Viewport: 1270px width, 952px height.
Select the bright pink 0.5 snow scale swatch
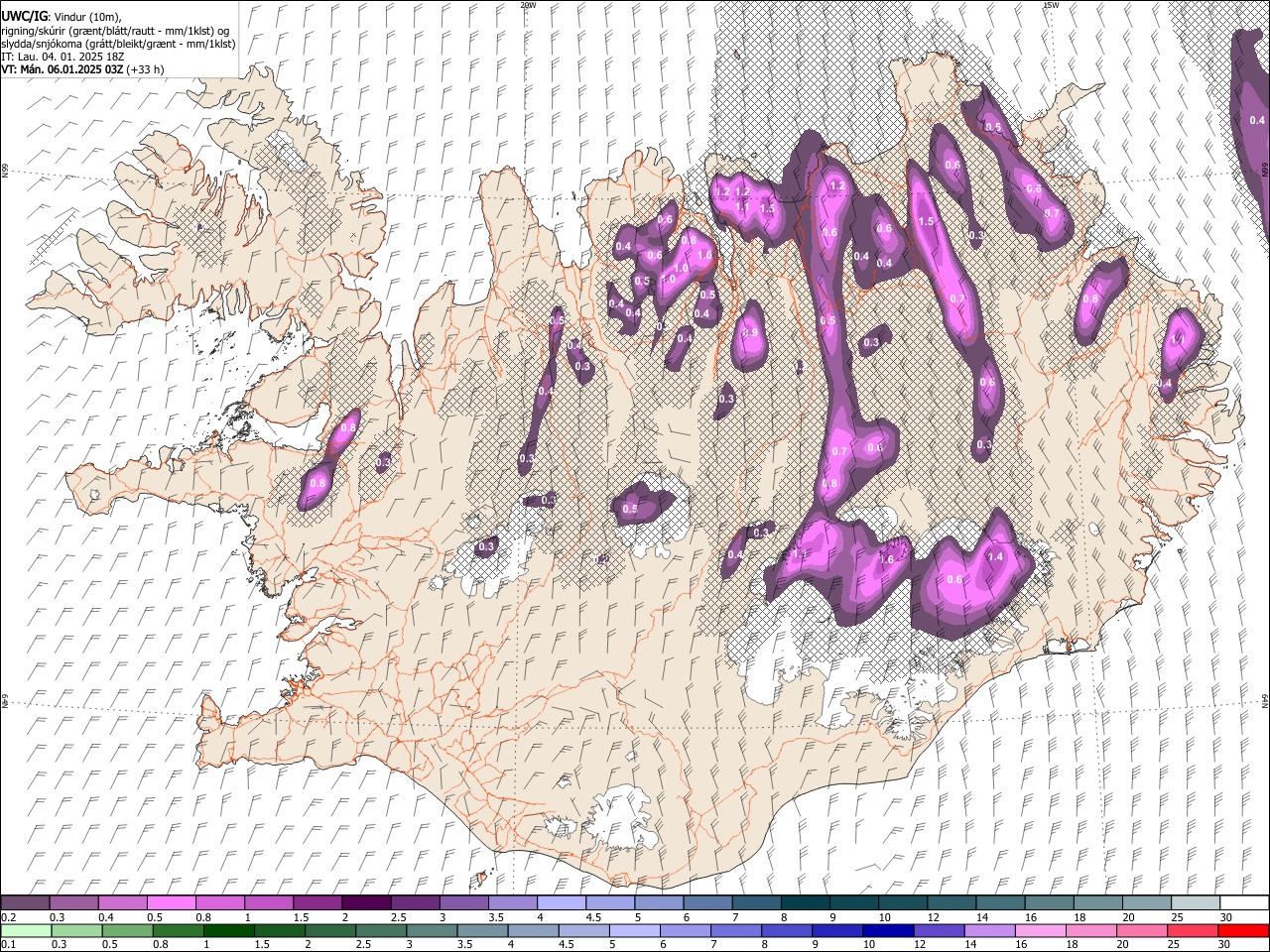point(172,903)
